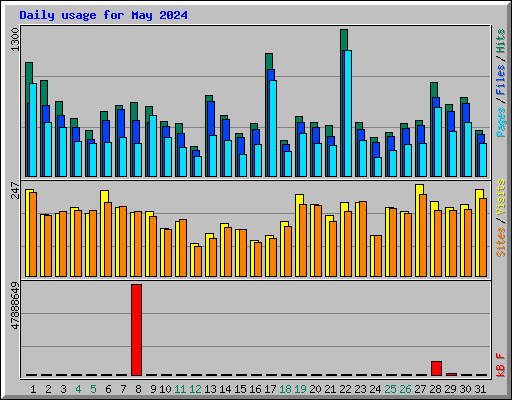The width and height of the screenshot is (512, 400).
Task: Click day 22 on the x-axis
Action: coord(345,389)
